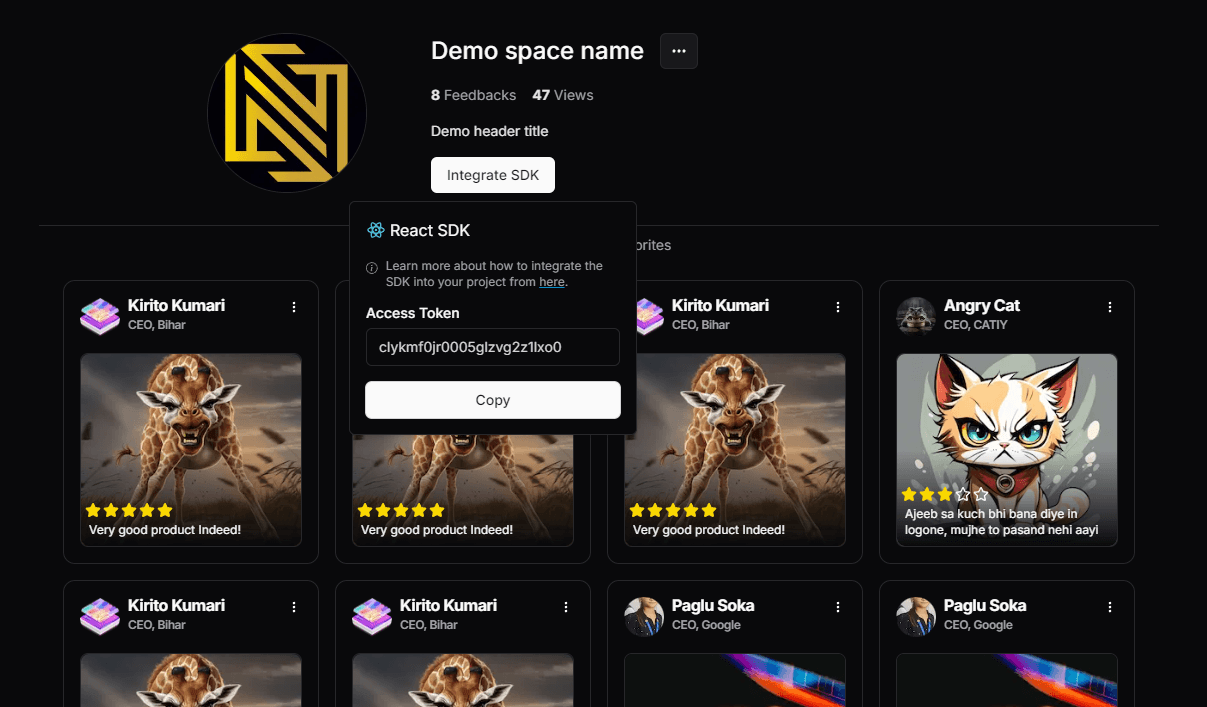1207x707 pixels.
Task: Open the giraffe image on the card beside Angry Cat
Action: click(735, 450)
